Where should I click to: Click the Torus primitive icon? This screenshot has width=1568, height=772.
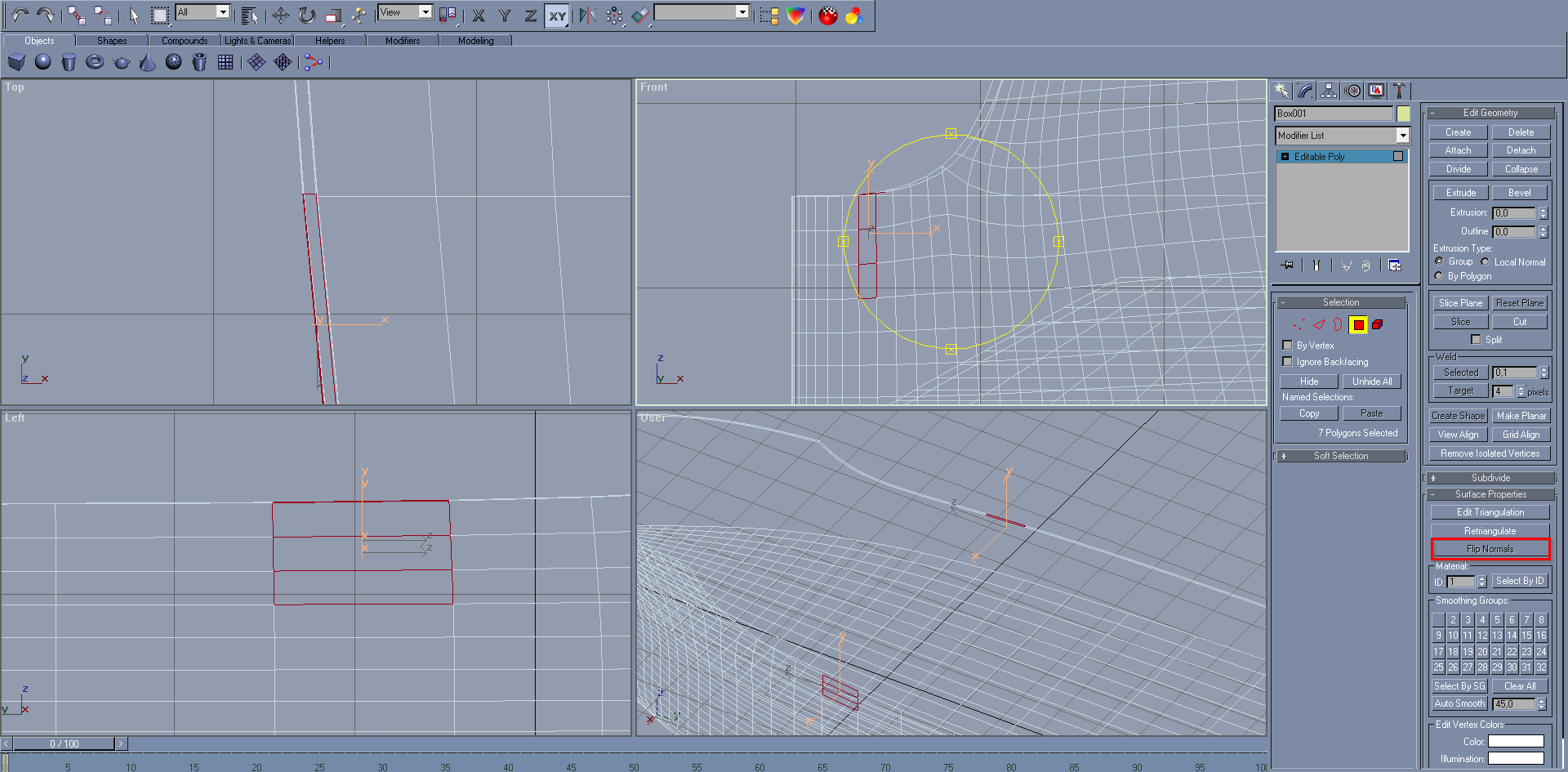tap(95, 62)
